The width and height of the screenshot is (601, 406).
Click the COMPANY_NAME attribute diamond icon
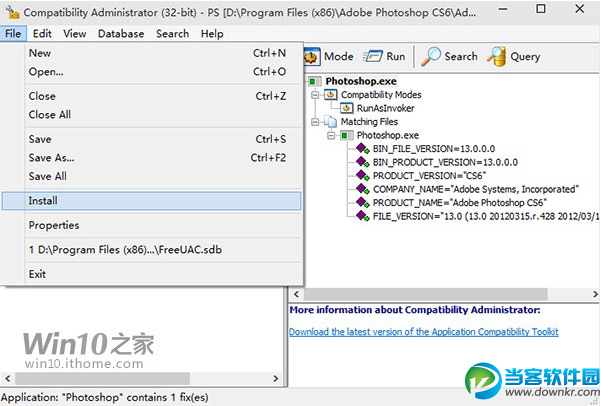pyautogui.click(x=363, y=189)
